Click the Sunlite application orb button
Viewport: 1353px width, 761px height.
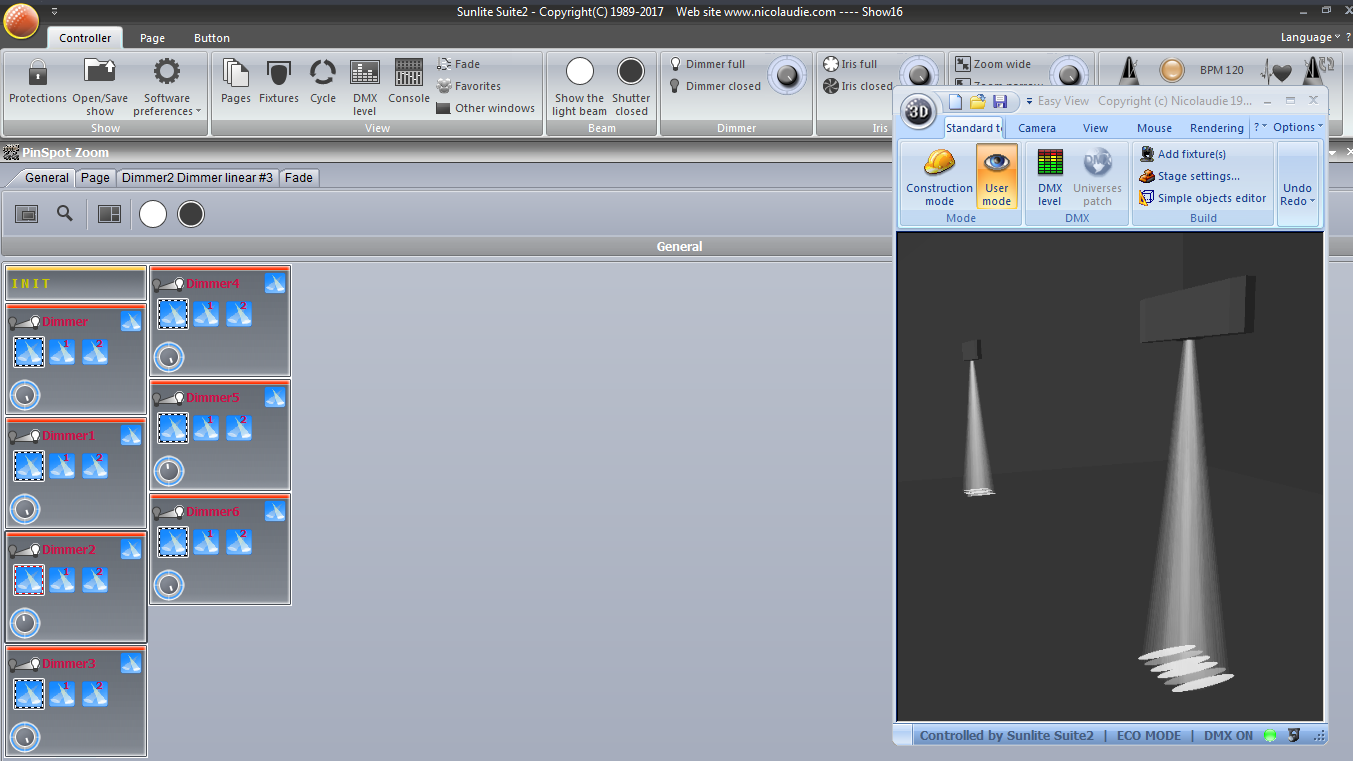(20, 19)
